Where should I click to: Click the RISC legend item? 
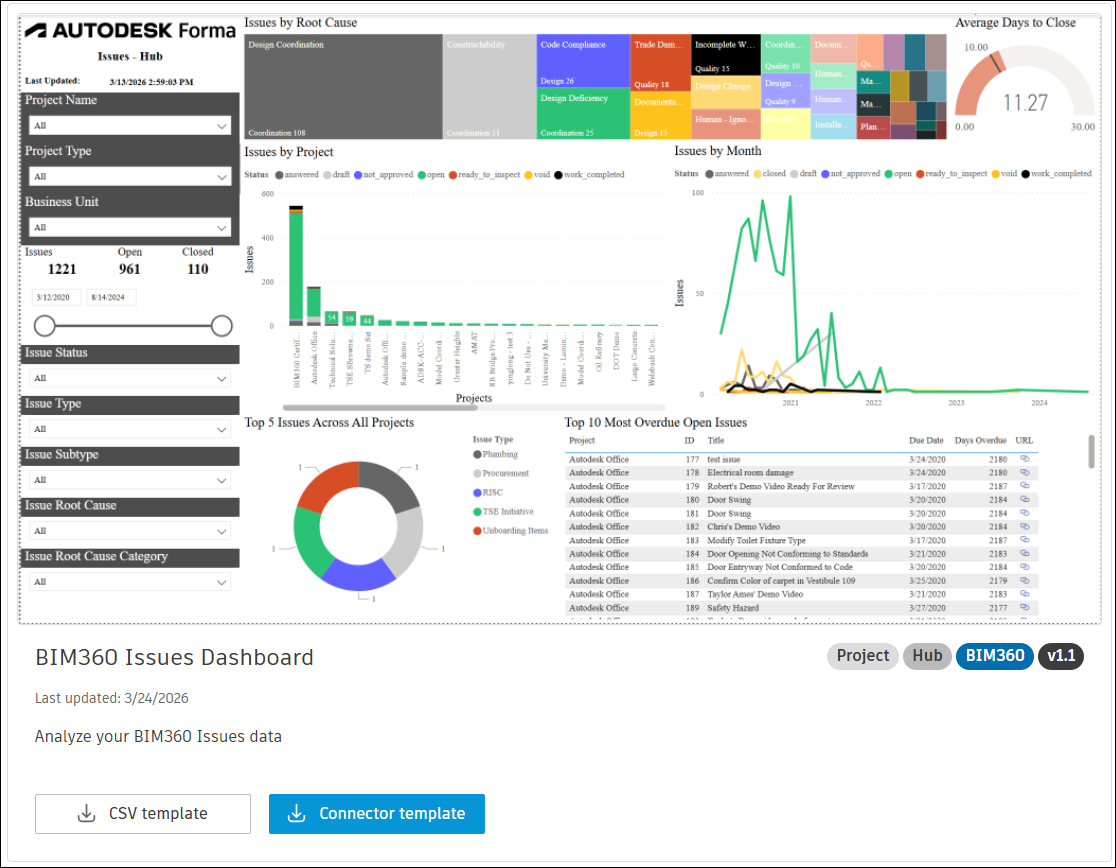[488, 493]
